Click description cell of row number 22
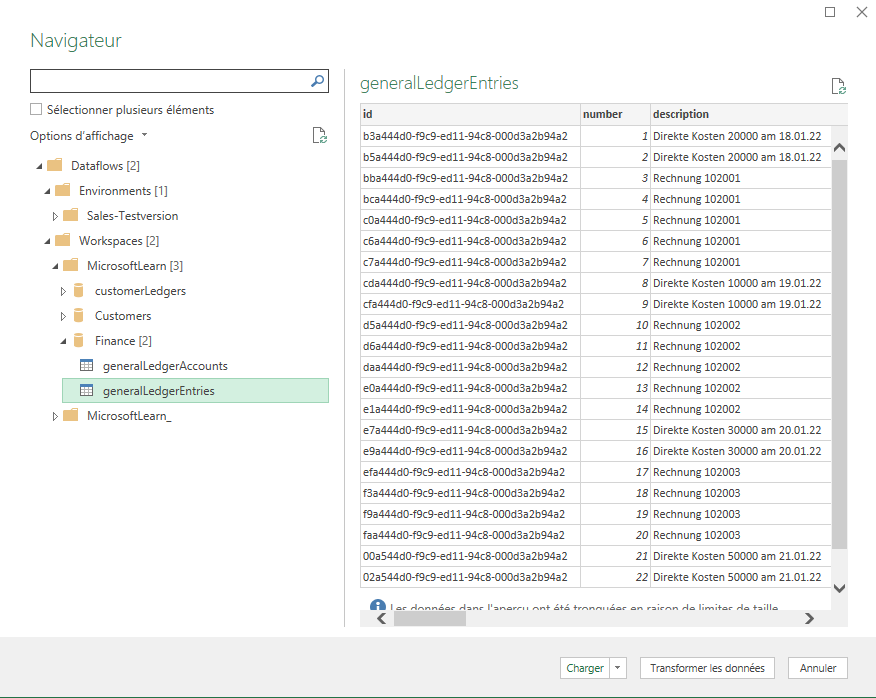 [x=740, y=577]
